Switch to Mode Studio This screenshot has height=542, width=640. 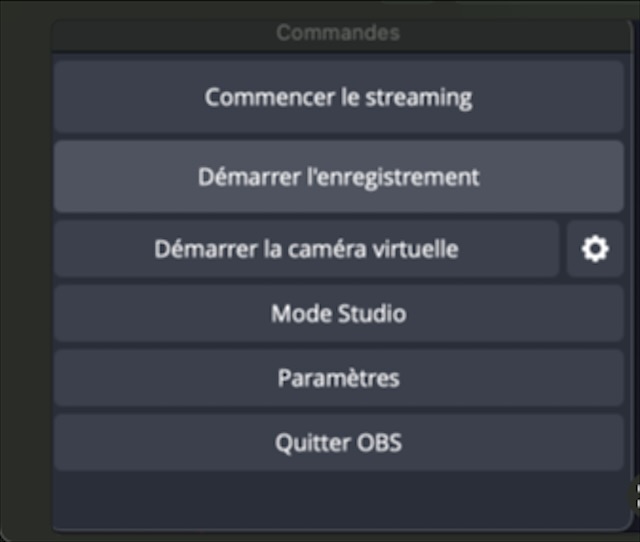click(x=338, y=314)
